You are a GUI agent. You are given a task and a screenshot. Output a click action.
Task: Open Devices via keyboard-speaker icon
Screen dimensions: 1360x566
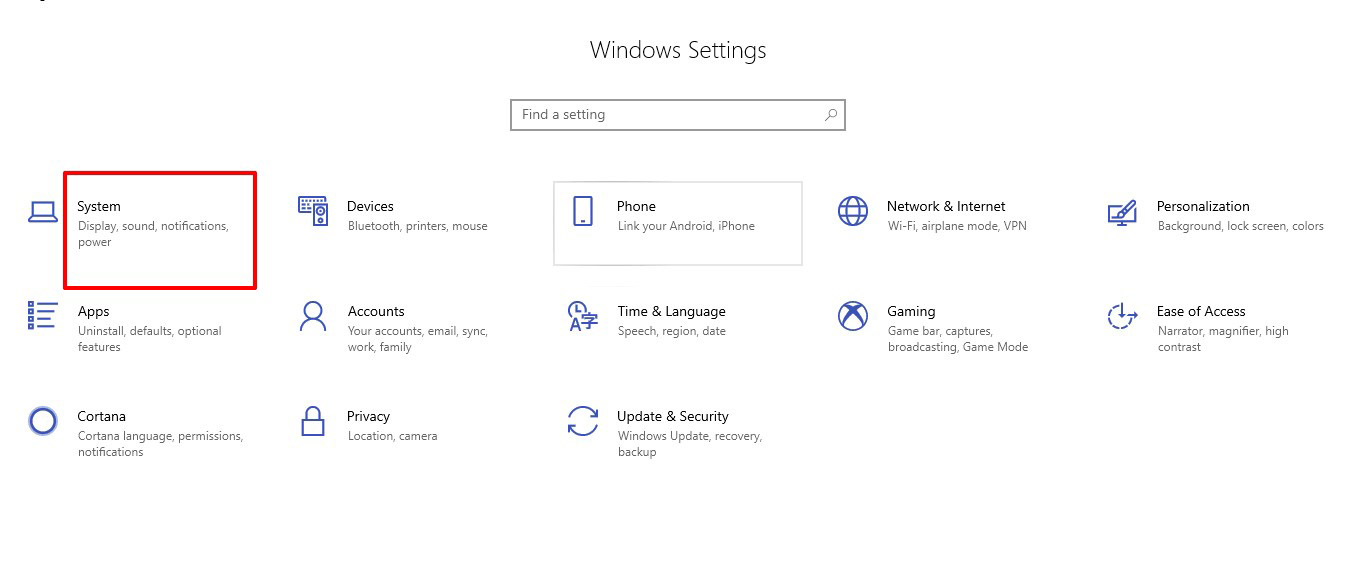click(x=313, y=211)
